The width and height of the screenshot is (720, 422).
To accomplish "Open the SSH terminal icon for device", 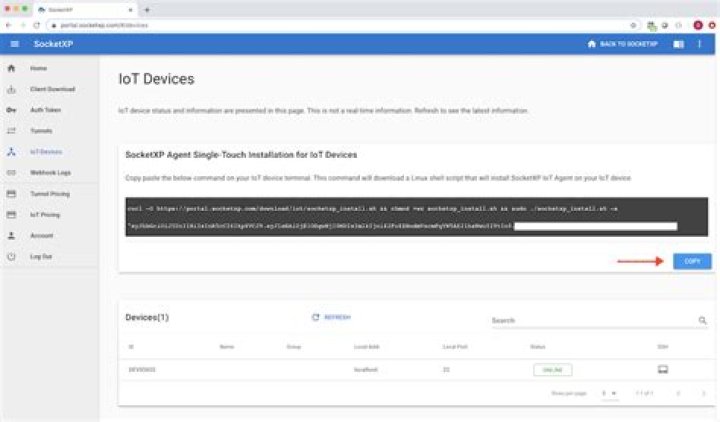I will point(662,369).
